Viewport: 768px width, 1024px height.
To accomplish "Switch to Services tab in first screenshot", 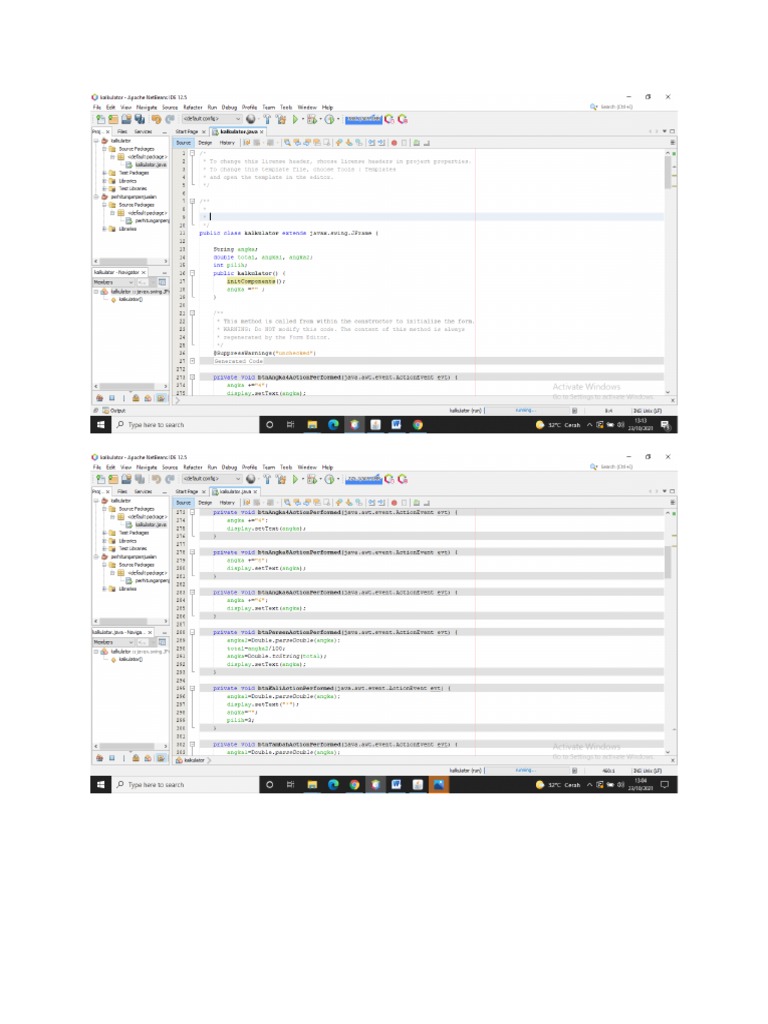I will (x=143, y=131).
